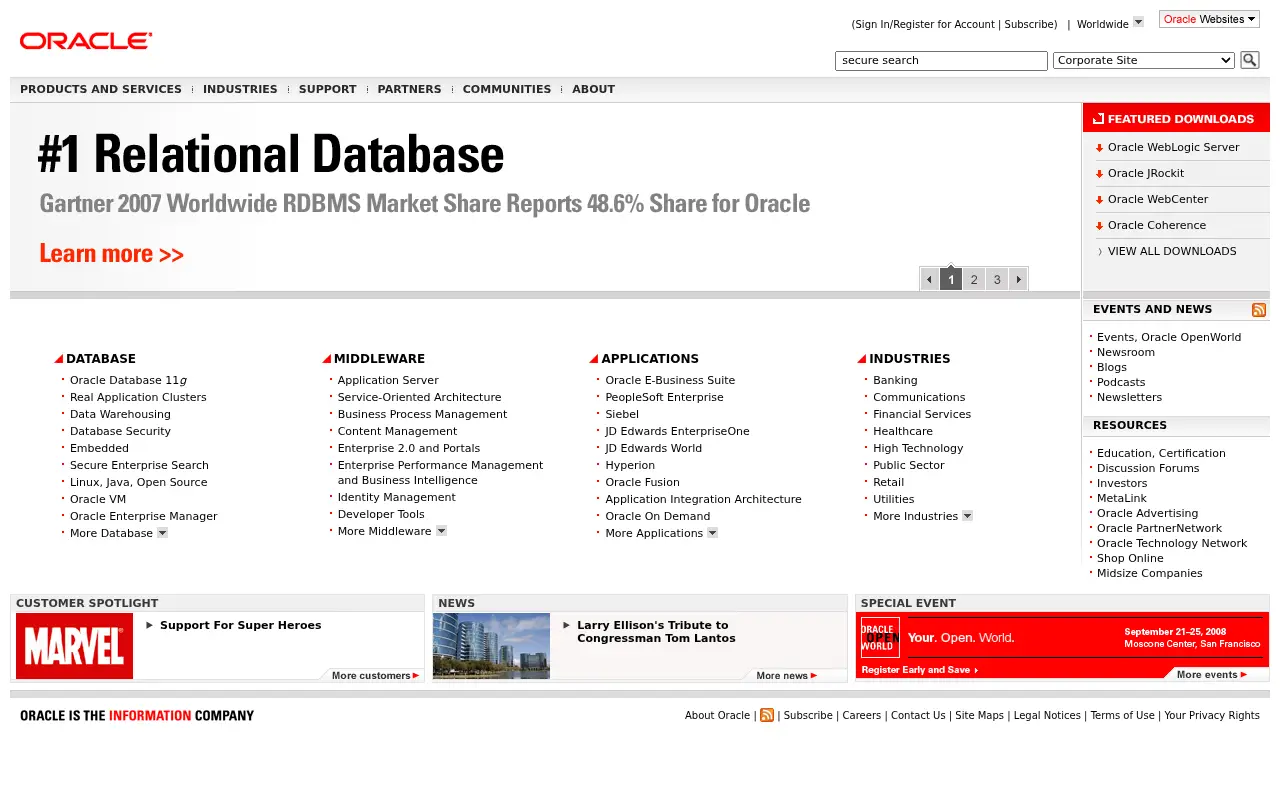Screen dimensions: 1280x800
Task: Open the Worldwide dropdown arrow
Action: 1138,22
